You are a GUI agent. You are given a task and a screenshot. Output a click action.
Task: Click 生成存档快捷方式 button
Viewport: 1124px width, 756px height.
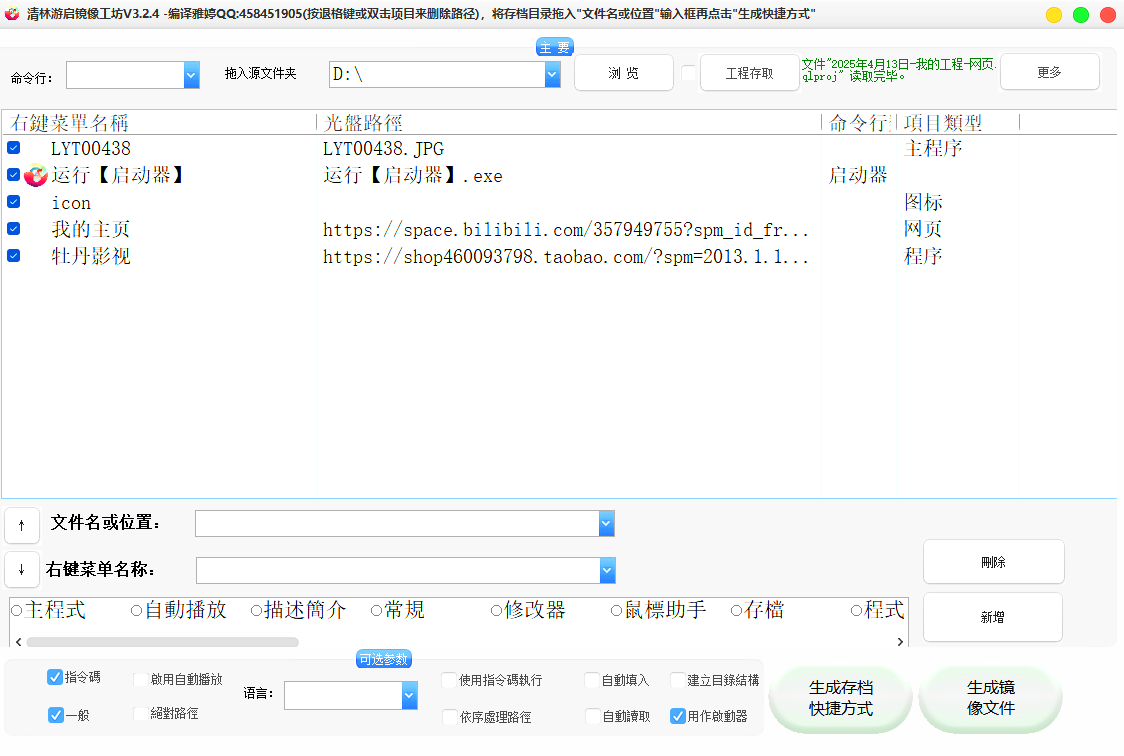click(x=841, y=699)
